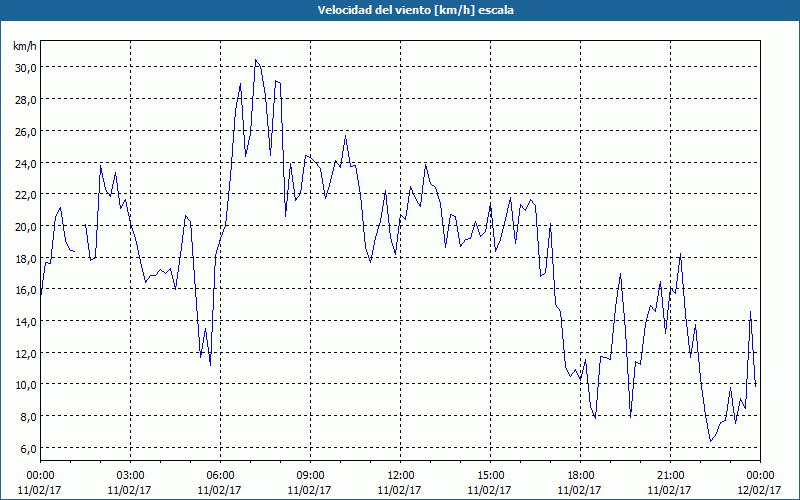Click the 21:00 time axis label
The width and height of the screenshot is (800, 500).
coord(670,476)
